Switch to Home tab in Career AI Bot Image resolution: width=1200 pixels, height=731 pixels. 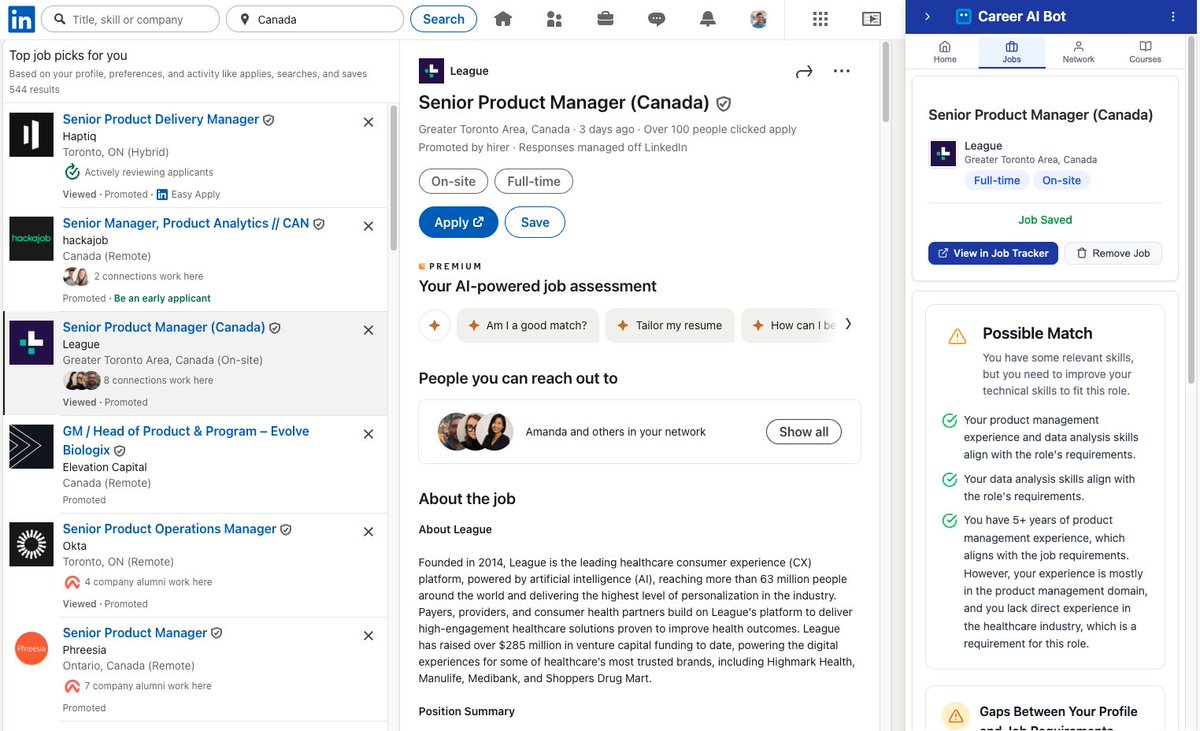click(945, 52)
